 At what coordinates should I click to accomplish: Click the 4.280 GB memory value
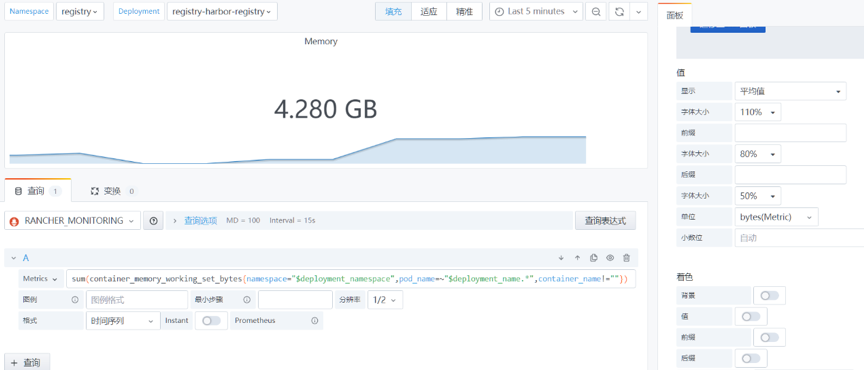tap(326, 109)
